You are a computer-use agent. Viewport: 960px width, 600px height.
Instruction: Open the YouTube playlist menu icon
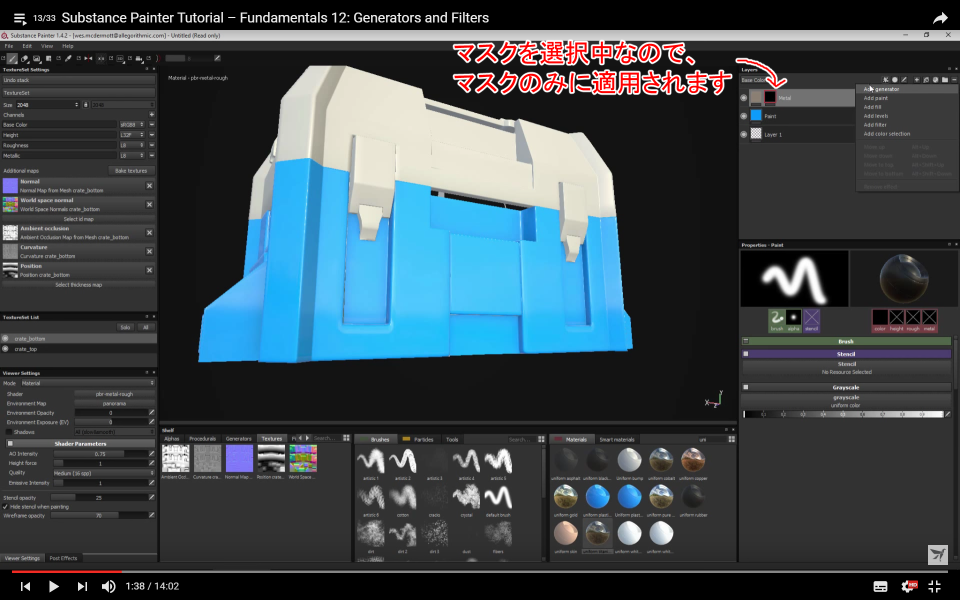[x=20, y=18]
